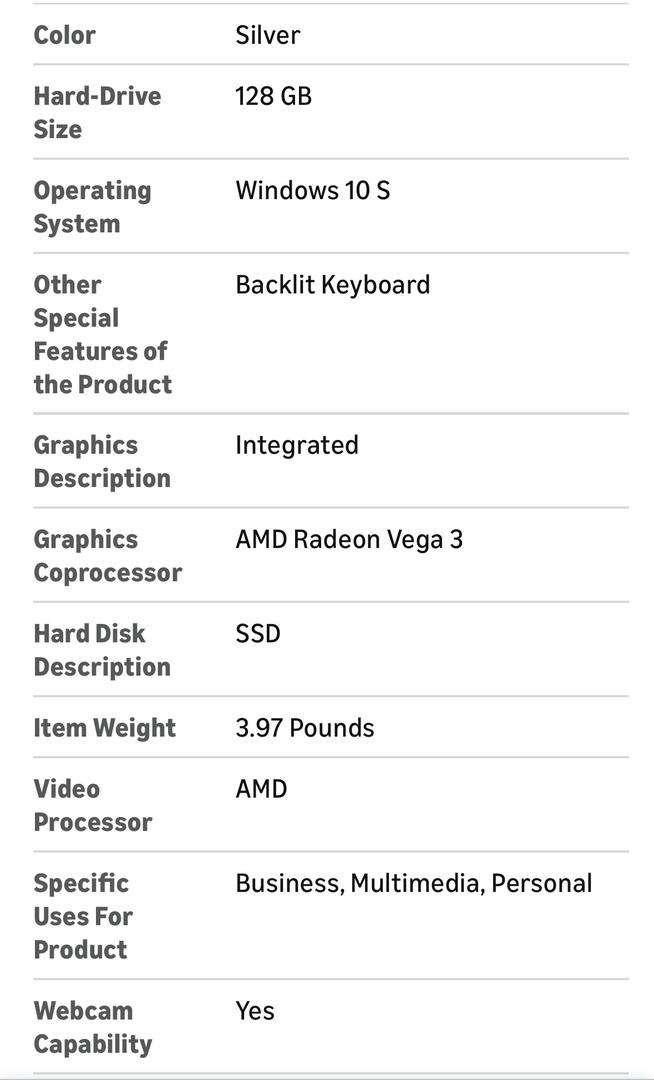
Task: Click the Video Processor label
Action: 93,805
